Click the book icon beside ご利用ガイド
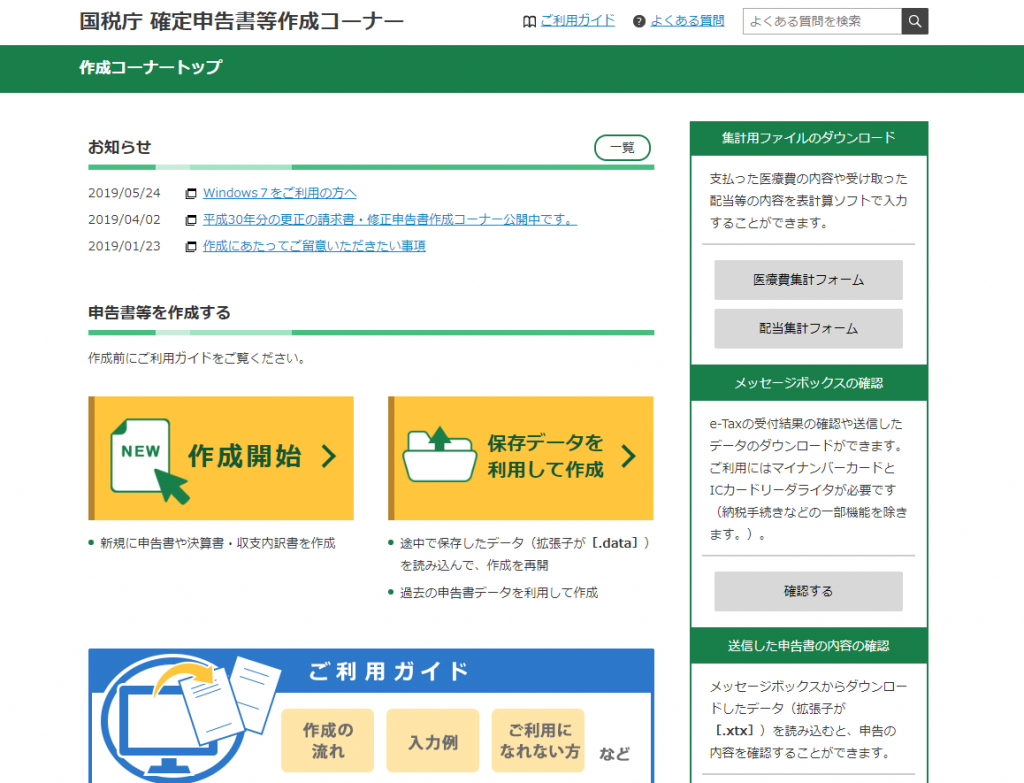Viewport: 1024px width, 783px height. pos(529,21)
